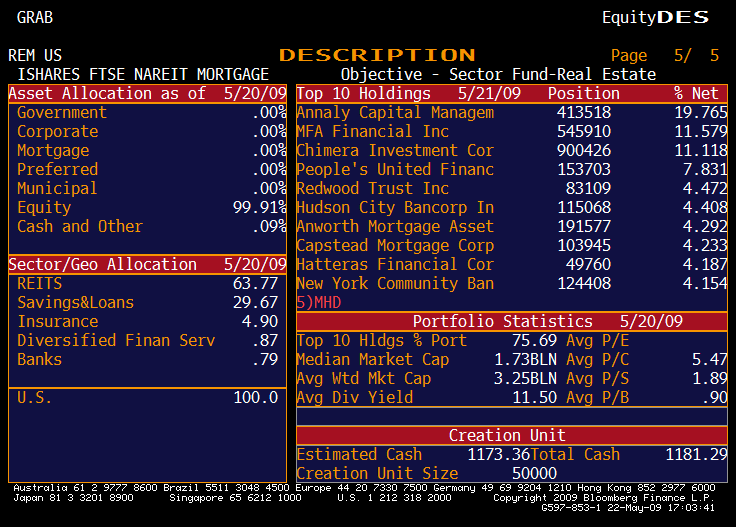Click the Page 5/5 indicator
This screenshot has height=527, width=736.
665,55
